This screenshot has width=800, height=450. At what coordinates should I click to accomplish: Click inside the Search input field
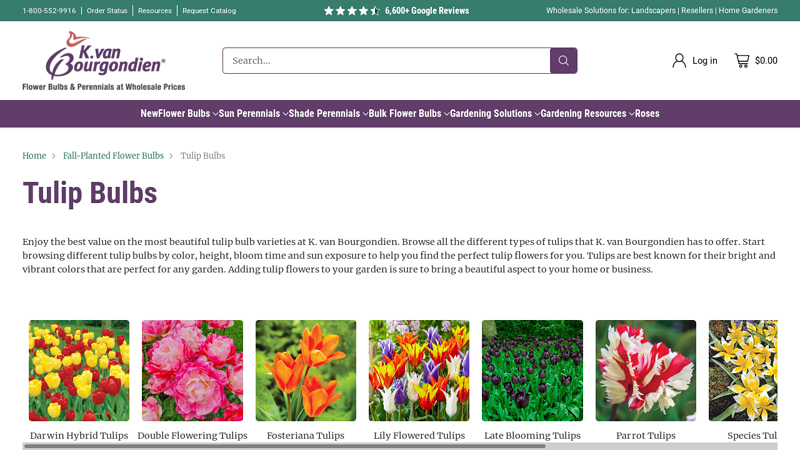click(386, 61)
